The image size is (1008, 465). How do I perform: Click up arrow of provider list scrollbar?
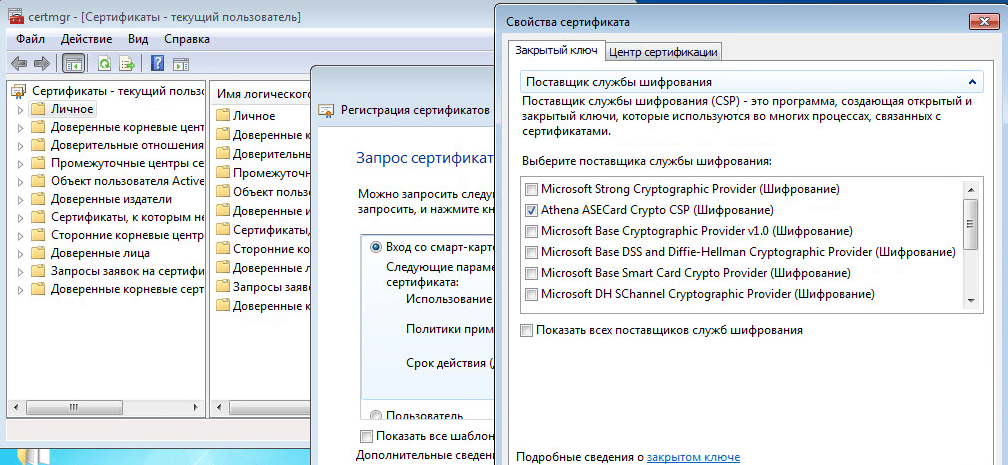coord(971,189)
